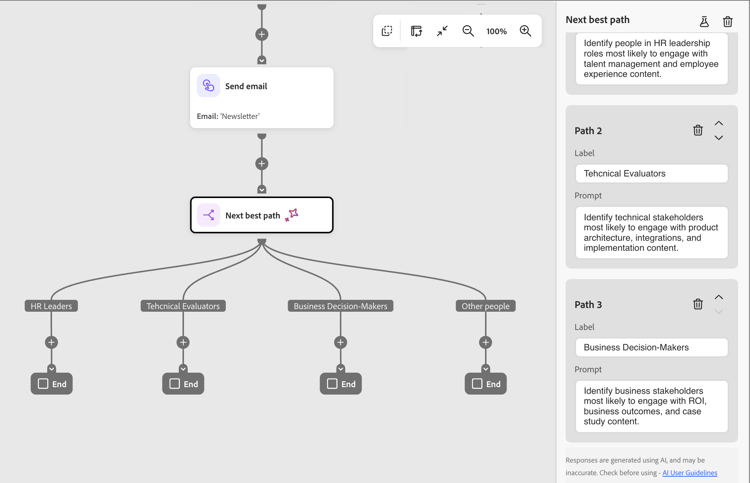The width and height of the screenshot is (750, 483).
Task: Click the 100% zoom level value
Action: [496, 32]
